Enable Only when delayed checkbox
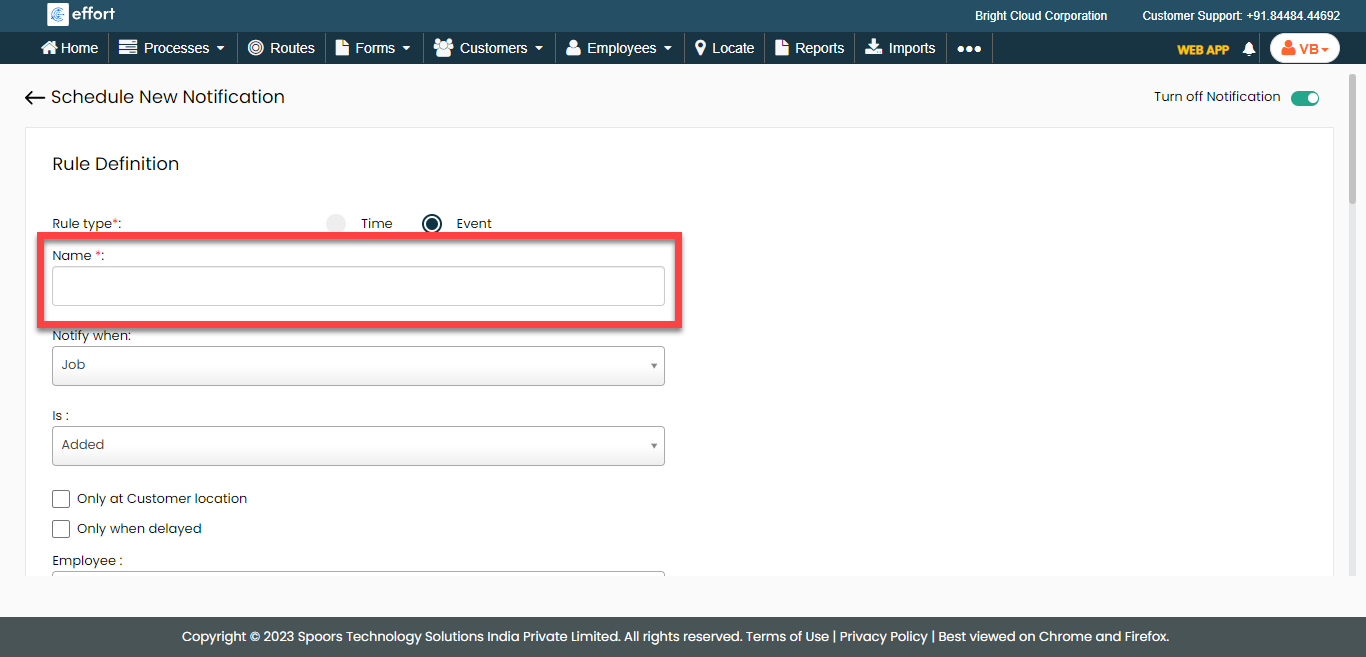The image size is (1366, 657). pos(62,529)
